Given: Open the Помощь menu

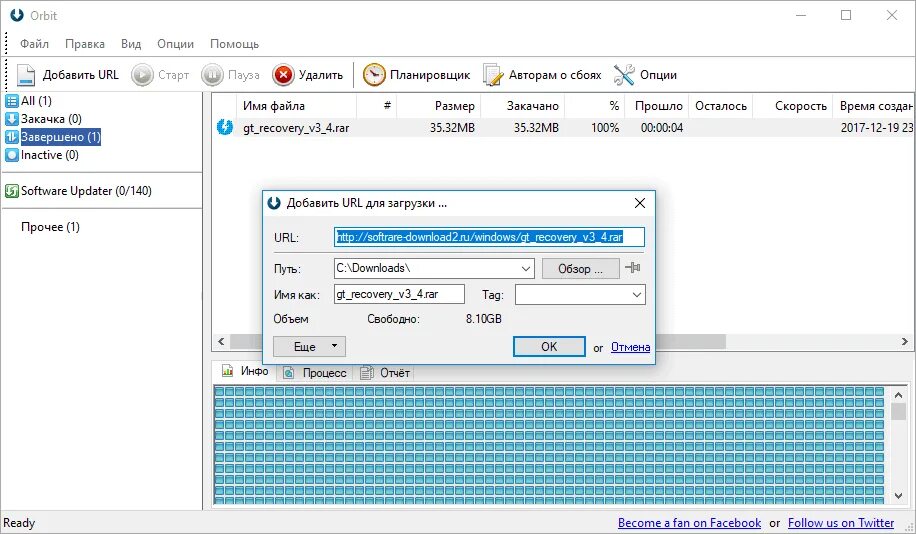Looking at the screenshot, I should coord(234,44).
